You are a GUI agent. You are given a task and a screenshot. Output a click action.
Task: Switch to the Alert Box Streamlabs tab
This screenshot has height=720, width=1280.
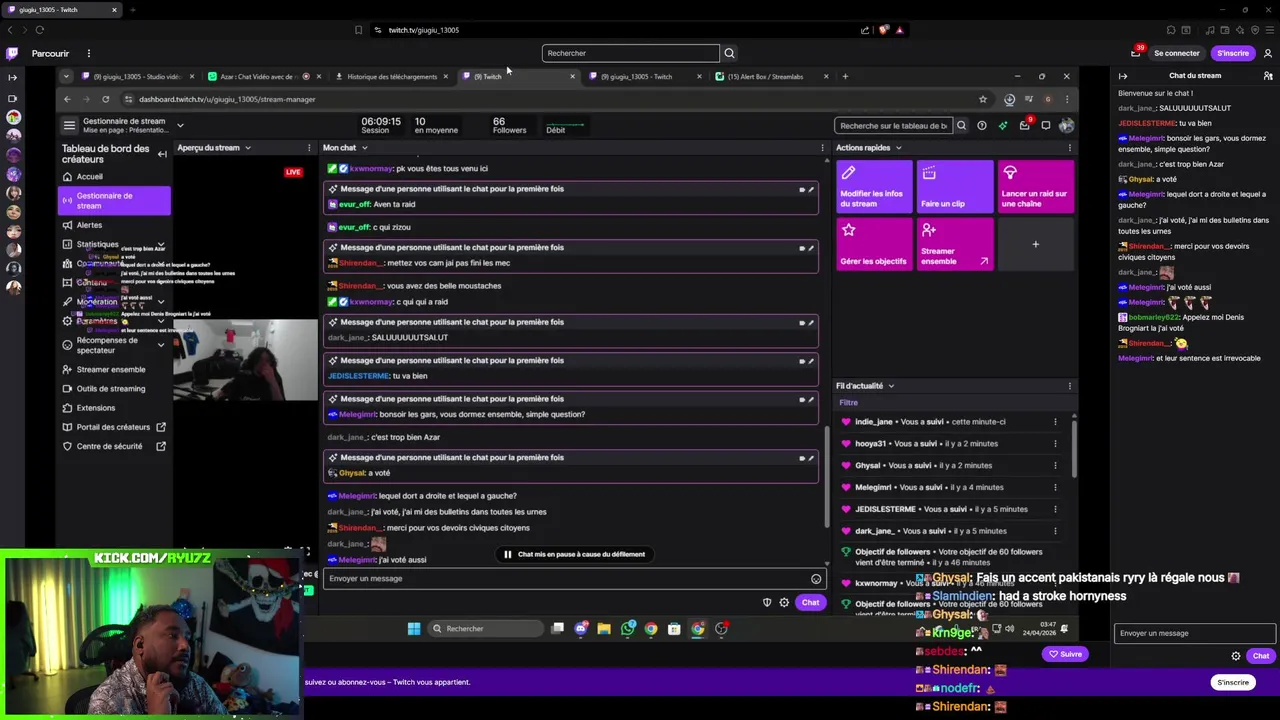click(x=765, y=76)
